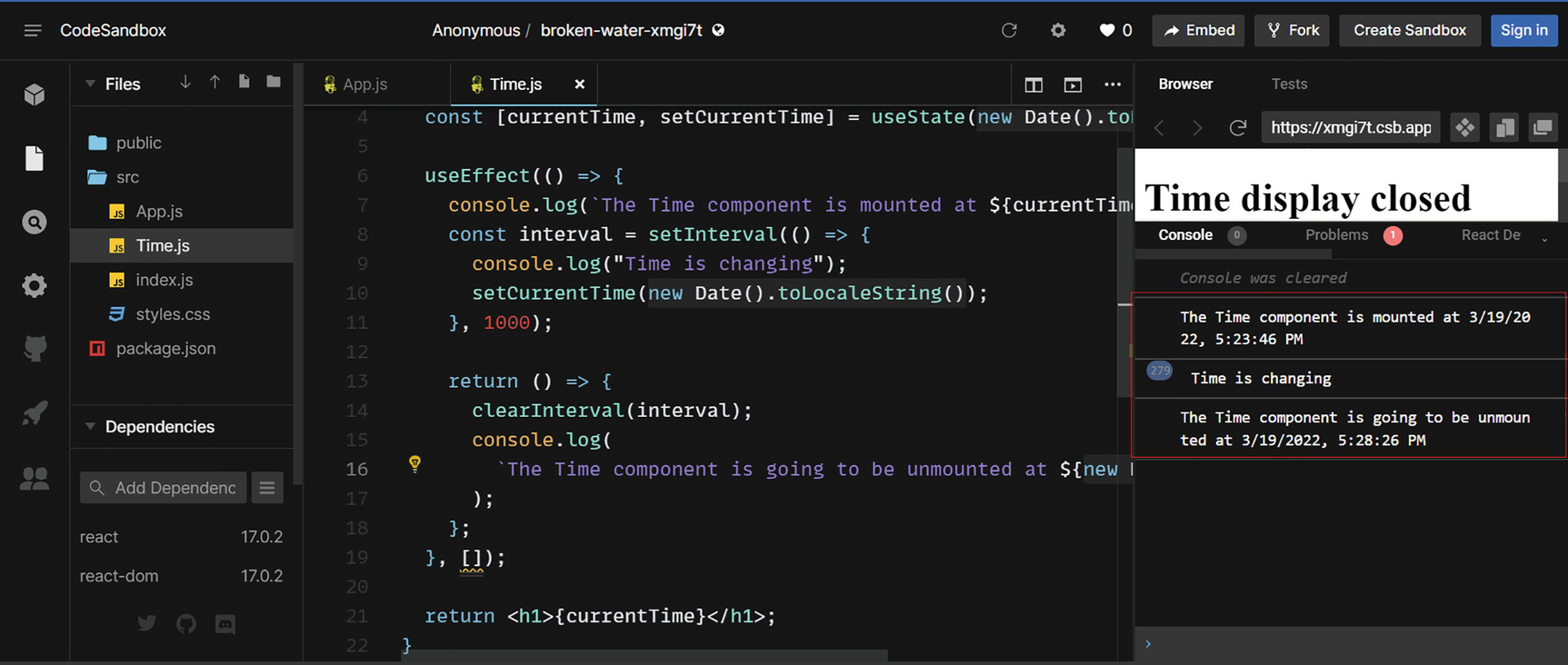1568x665 pixels.
Task: Expand the public folder
Action: 138,143
